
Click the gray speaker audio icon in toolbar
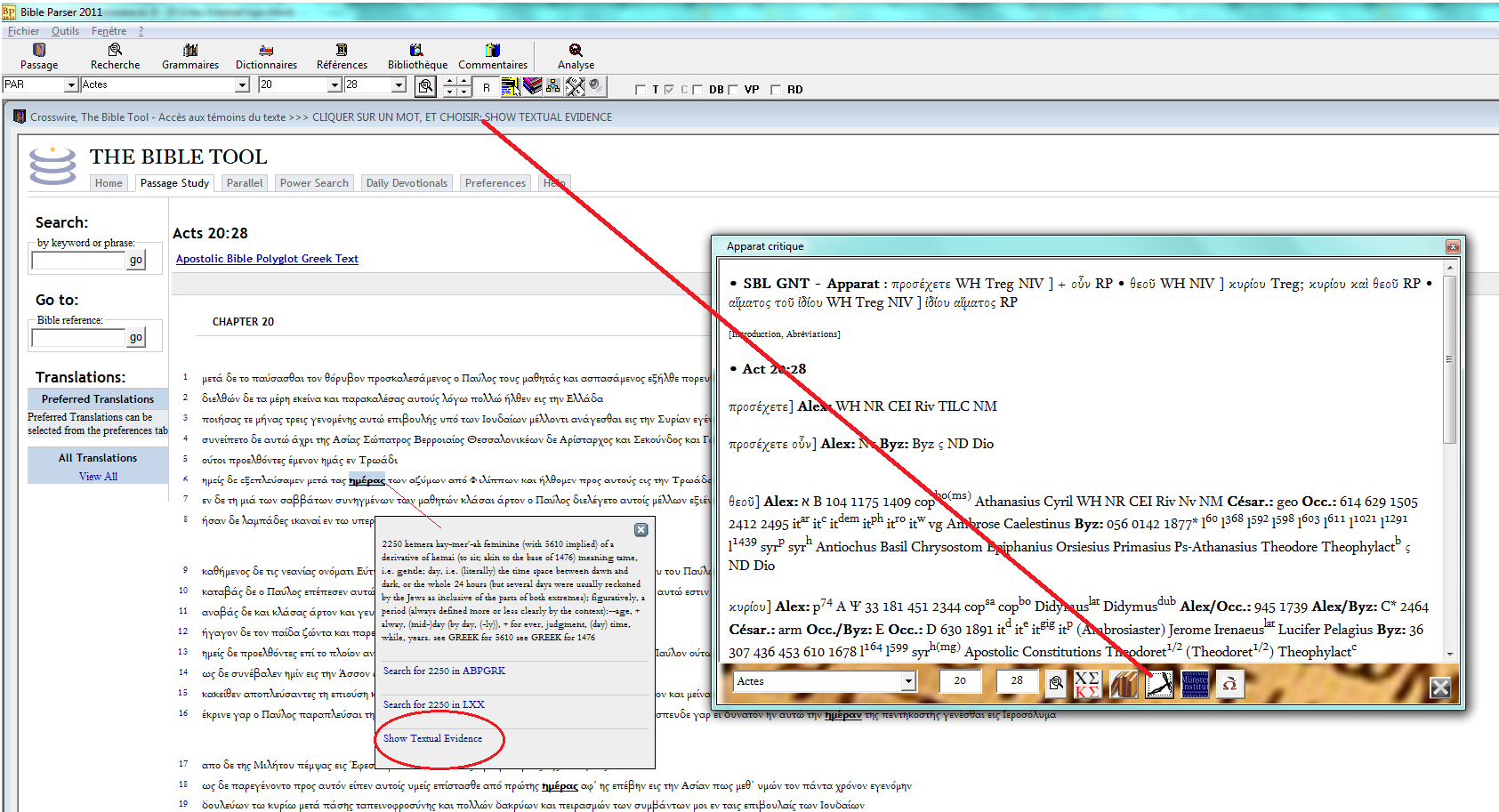click(x=596, y=85)
